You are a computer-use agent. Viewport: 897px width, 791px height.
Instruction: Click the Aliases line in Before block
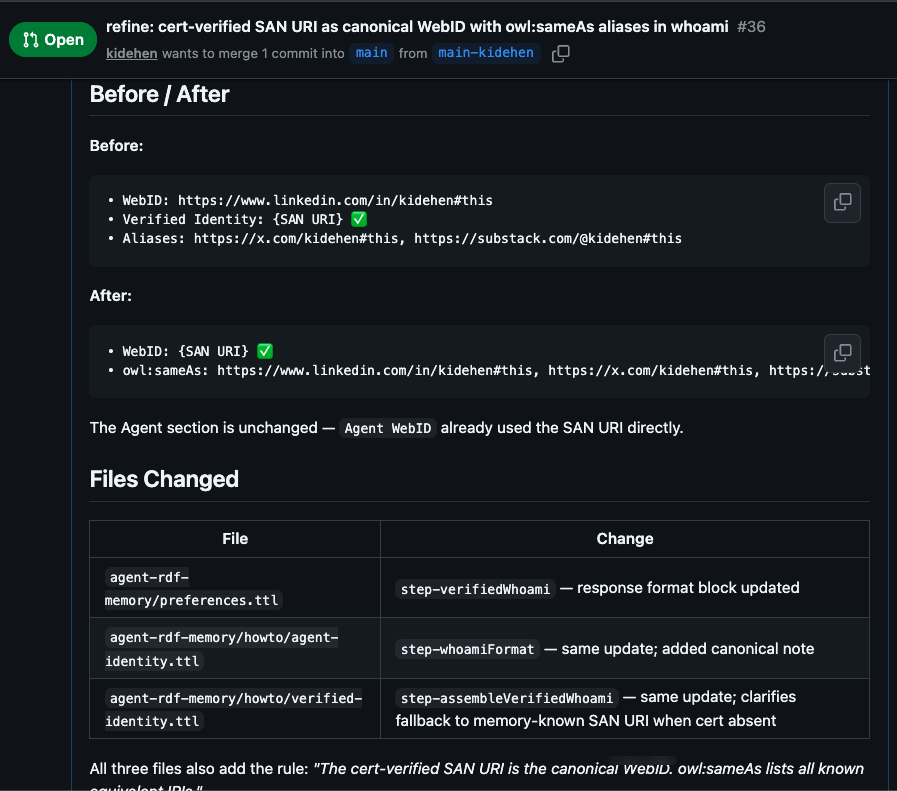(x=395, y=238)
